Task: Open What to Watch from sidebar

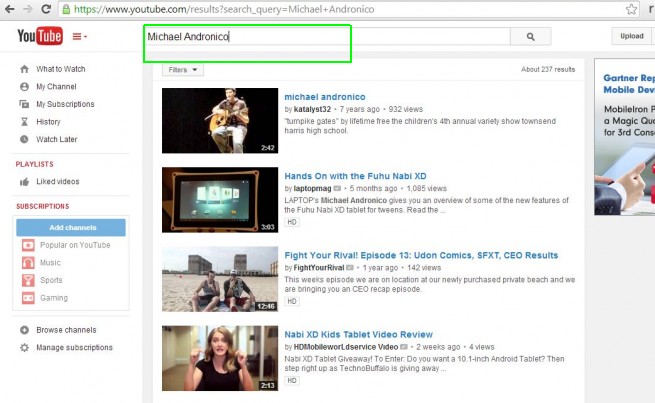Action: point(60,69)
